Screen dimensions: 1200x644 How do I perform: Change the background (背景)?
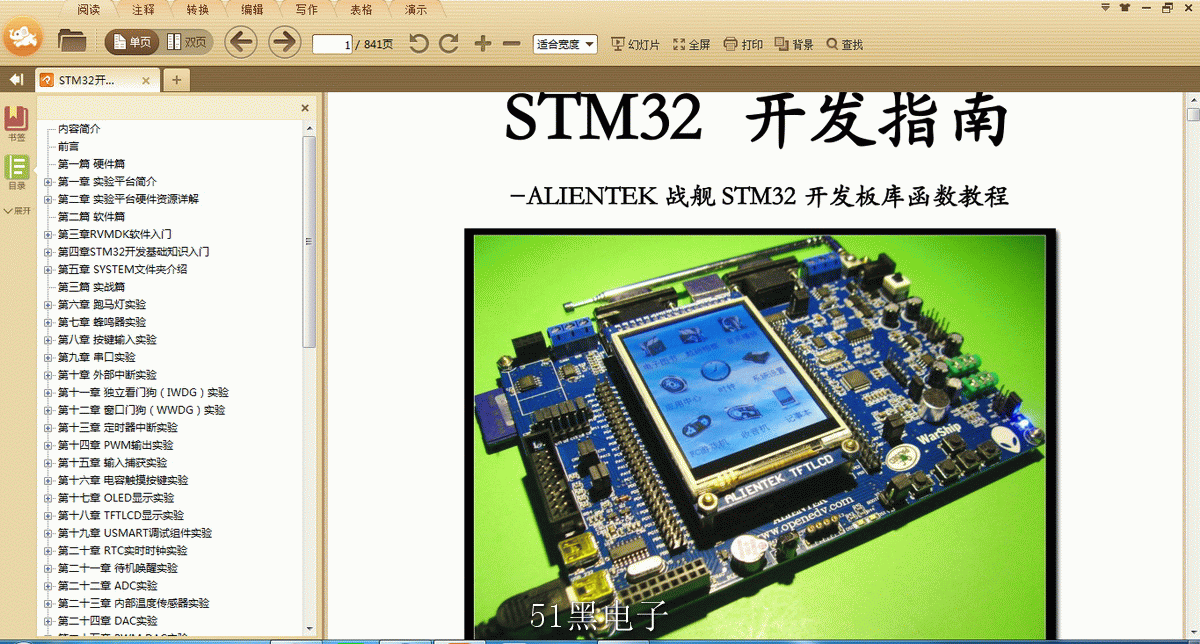(794, 44)
